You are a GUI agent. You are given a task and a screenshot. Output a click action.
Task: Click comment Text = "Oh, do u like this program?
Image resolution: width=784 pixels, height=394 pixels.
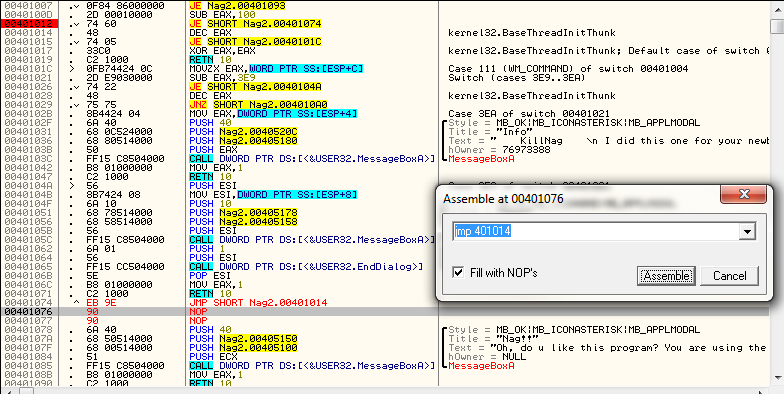point(608,348)
